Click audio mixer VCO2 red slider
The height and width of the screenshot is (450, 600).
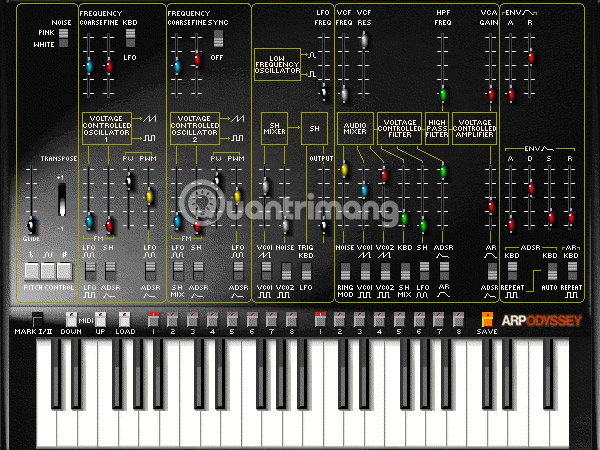(384, 175)
